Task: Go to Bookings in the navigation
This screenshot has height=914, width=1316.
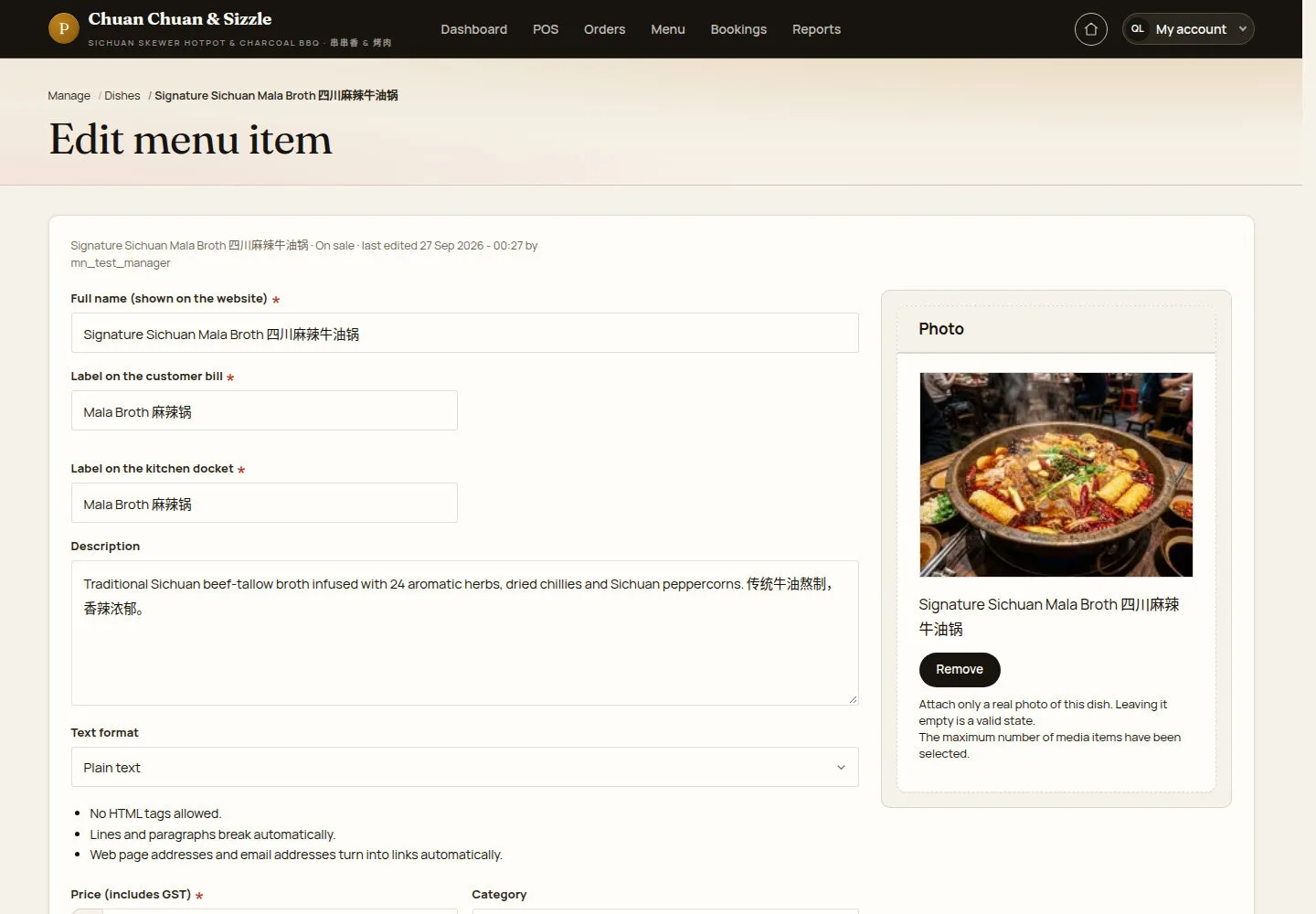Action: (x=738, y=29)
